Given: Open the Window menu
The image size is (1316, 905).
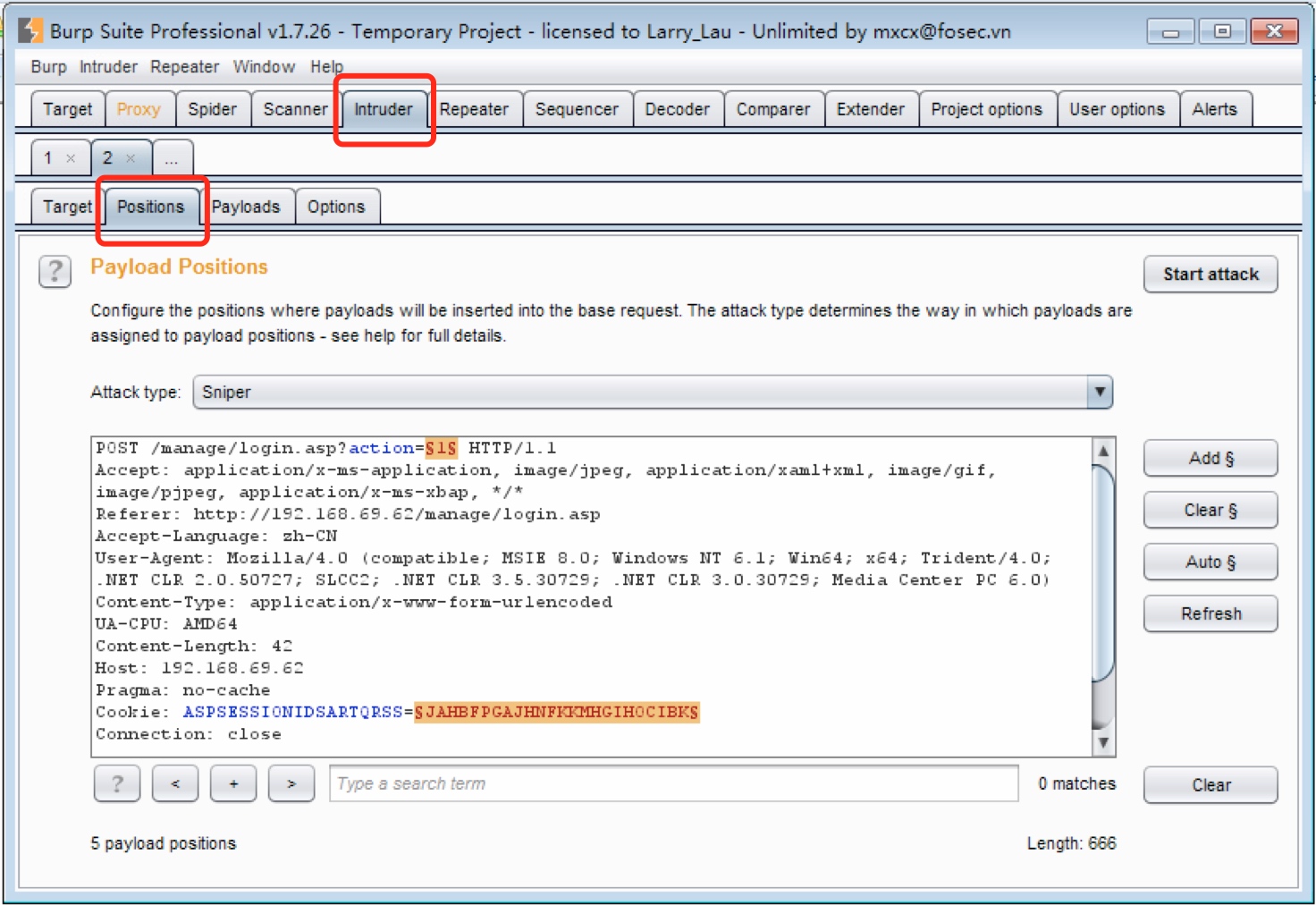Looking at the screenshot, I should (264, 67).
